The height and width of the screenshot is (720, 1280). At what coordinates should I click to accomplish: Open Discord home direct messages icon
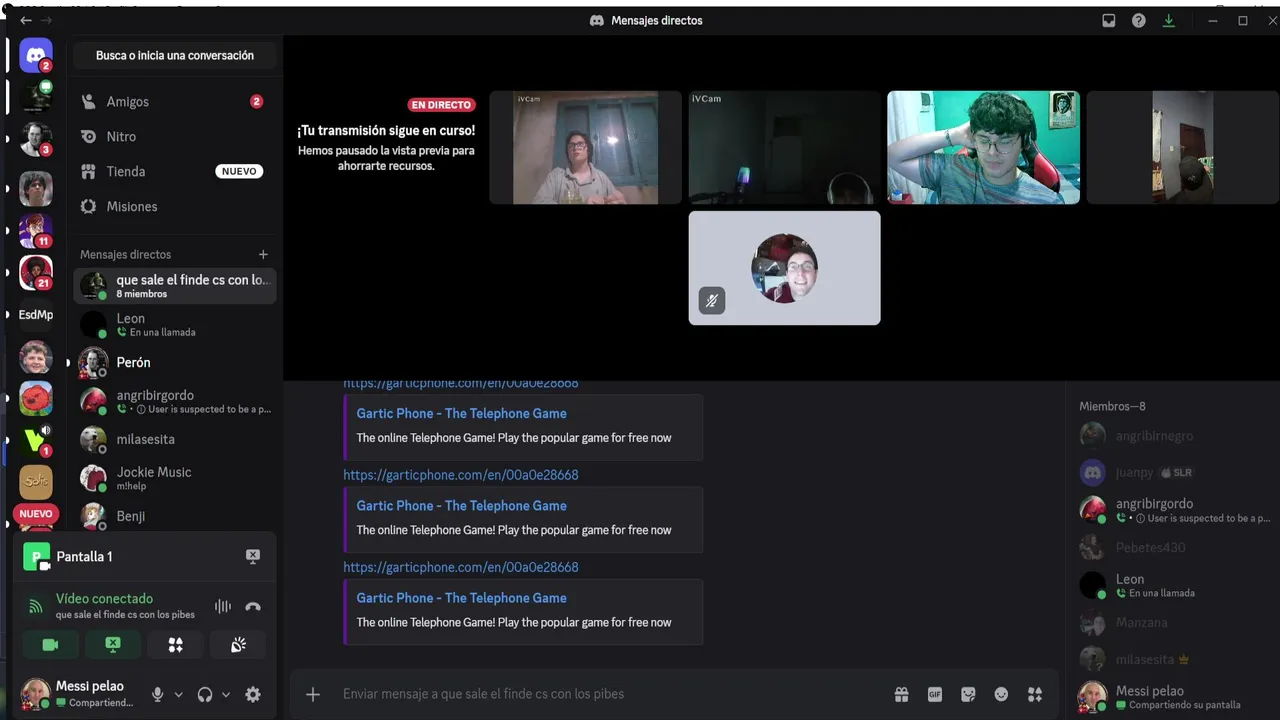pyautogui.click(x=36, y=55)
